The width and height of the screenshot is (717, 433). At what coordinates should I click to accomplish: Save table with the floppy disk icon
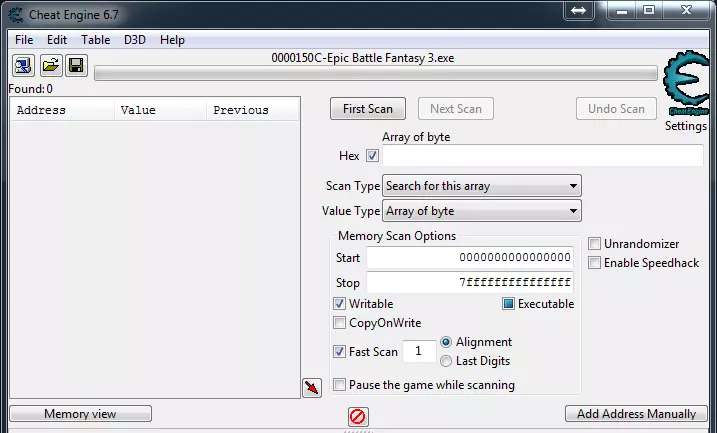click(76, 66)
